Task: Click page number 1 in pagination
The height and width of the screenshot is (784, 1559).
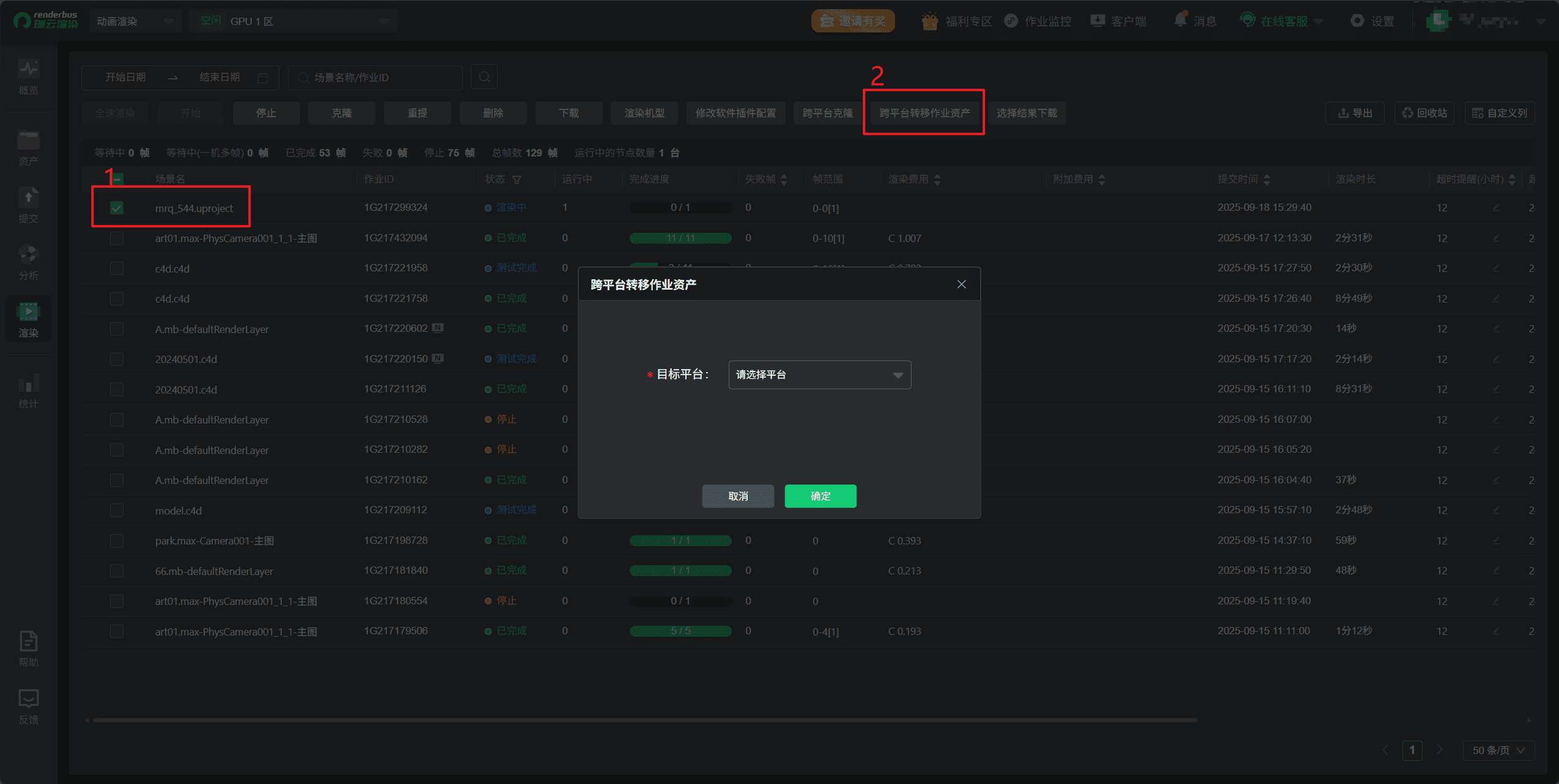Action: coord(1412,750)
